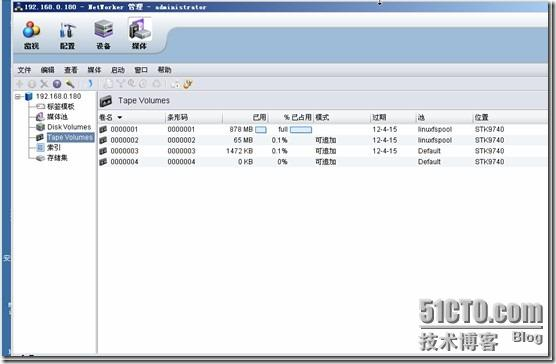The height and width of the screenshot is (364, 556).
Task: Select the 192.168.0.180 server label
Action: 59,96
